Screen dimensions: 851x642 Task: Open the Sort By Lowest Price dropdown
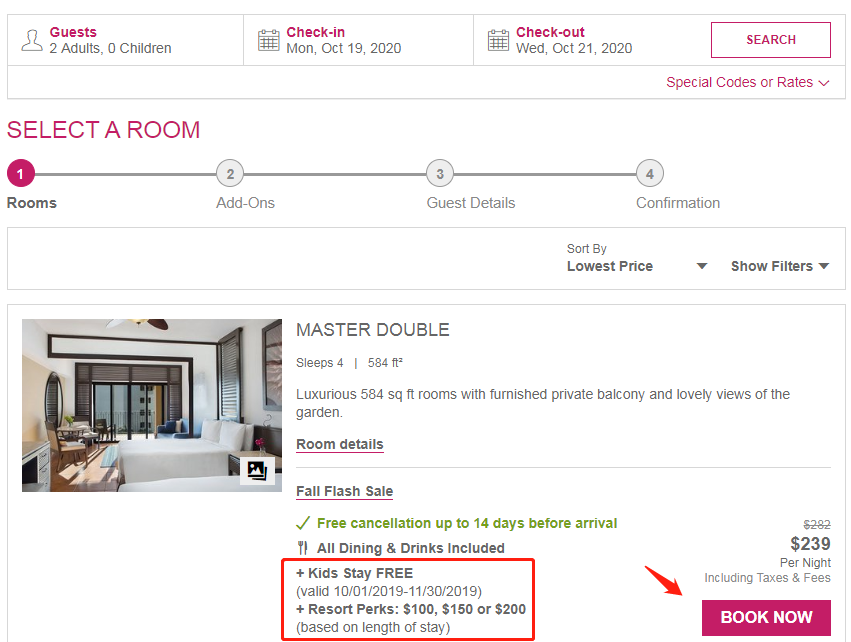click(x=636, y=266)
